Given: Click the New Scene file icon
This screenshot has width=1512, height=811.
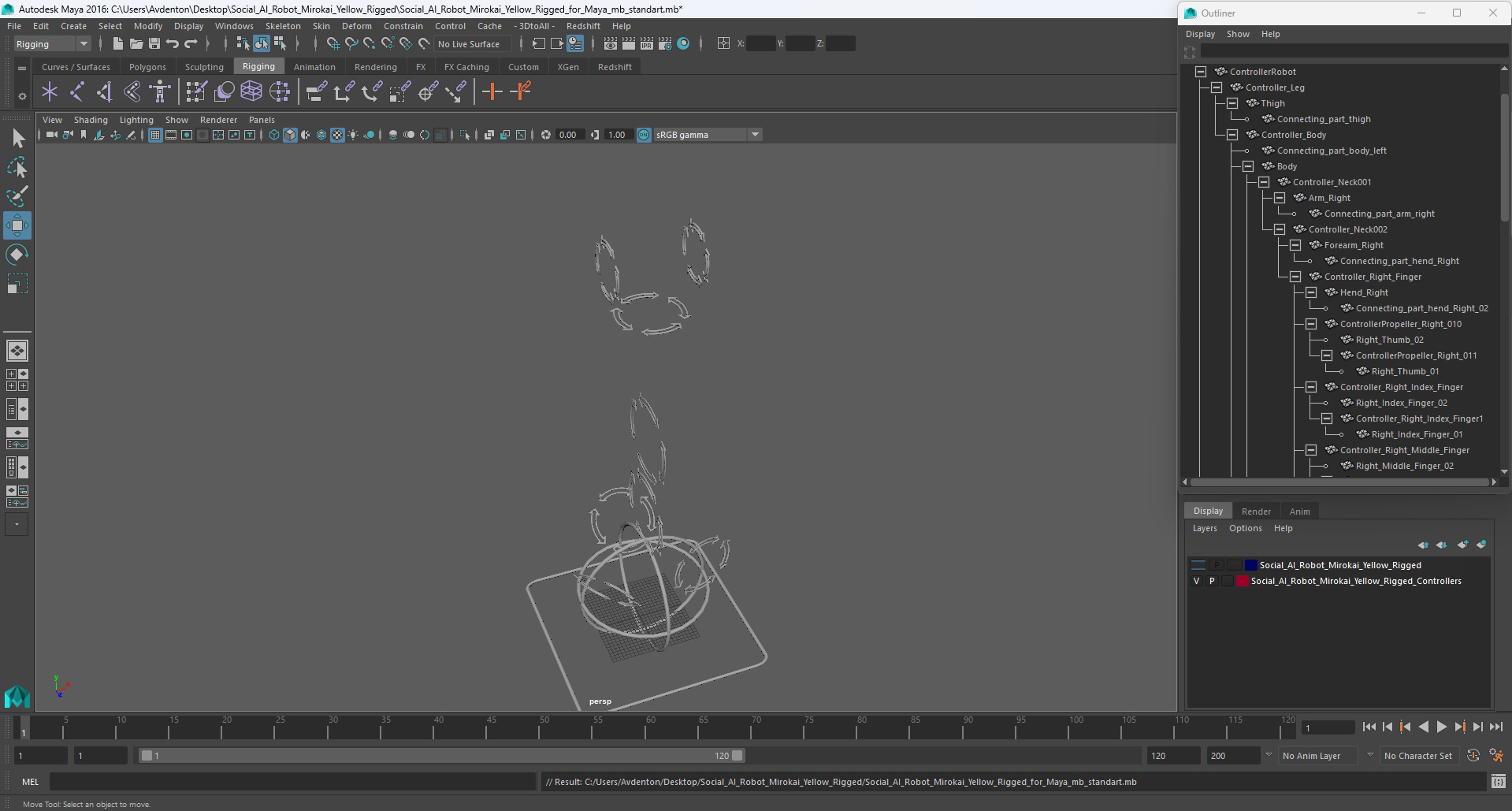Looking at the screenshot, I should click(x=117, y=44).
